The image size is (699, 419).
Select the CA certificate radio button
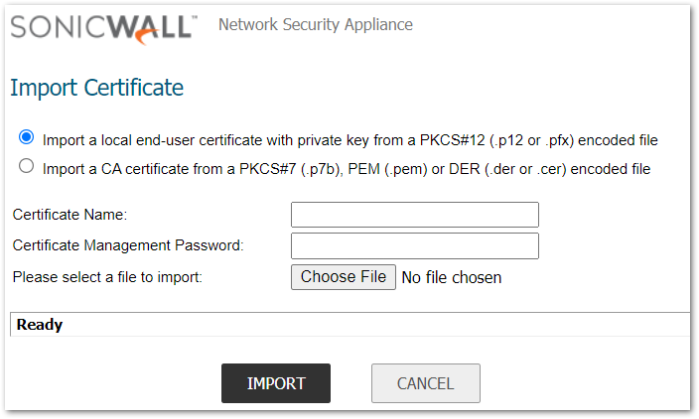(x=26, y=167)
